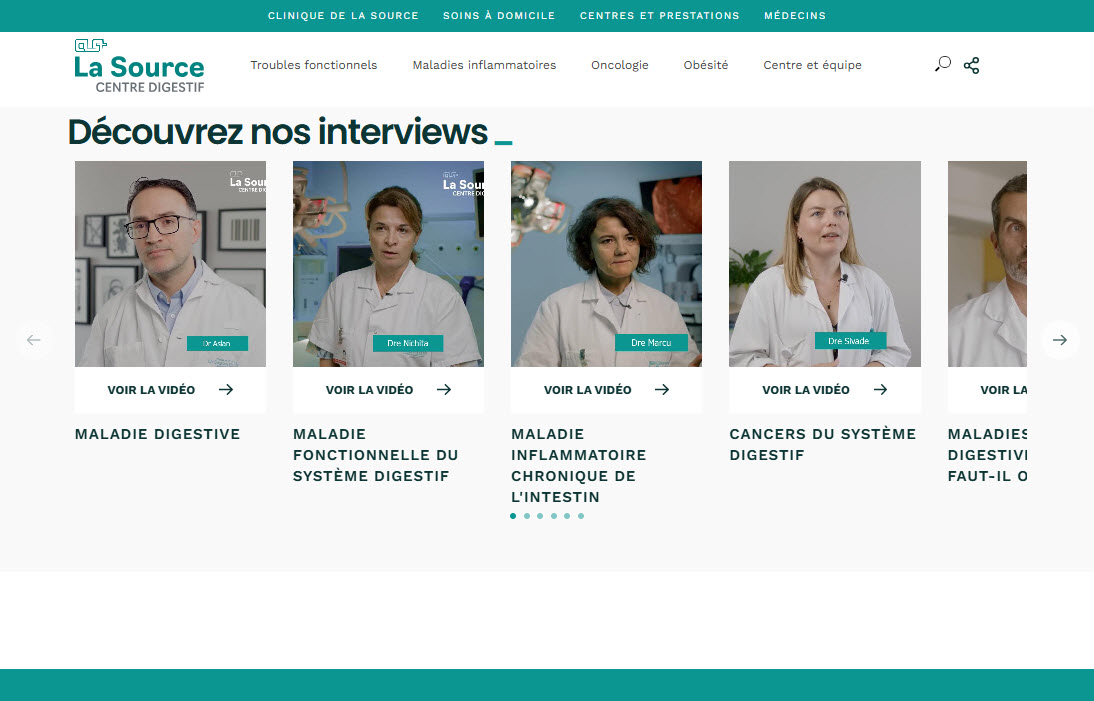Open Dre Marcu interview thumbnail
Screen dimensions: 1094x701
tap(606, 264)
